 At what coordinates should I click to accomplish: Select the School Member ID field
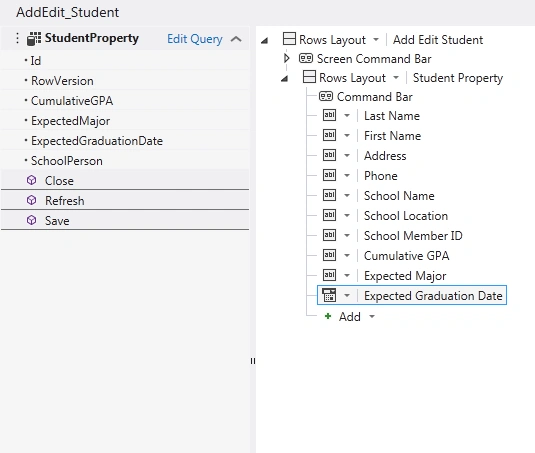413,236
